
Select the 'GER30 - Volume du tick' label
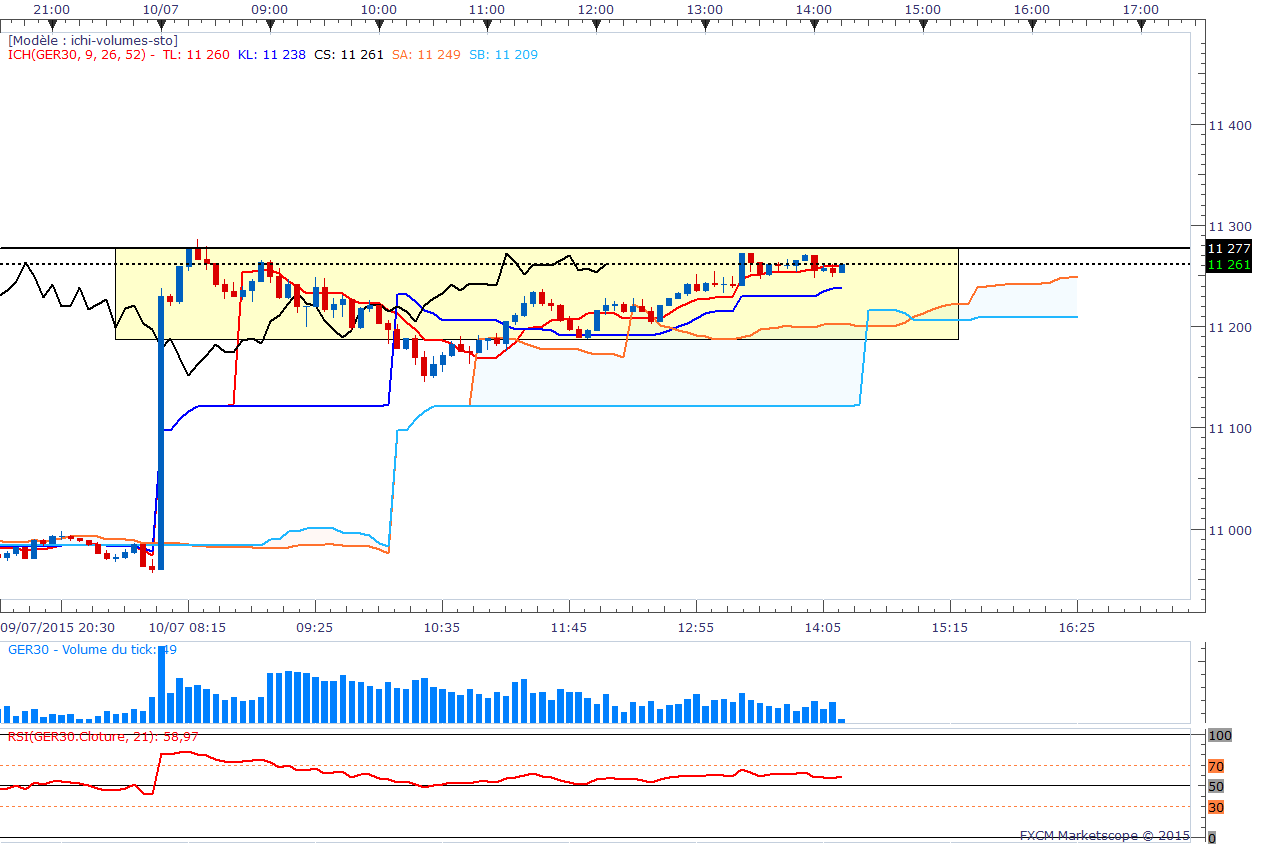[81, 649]
